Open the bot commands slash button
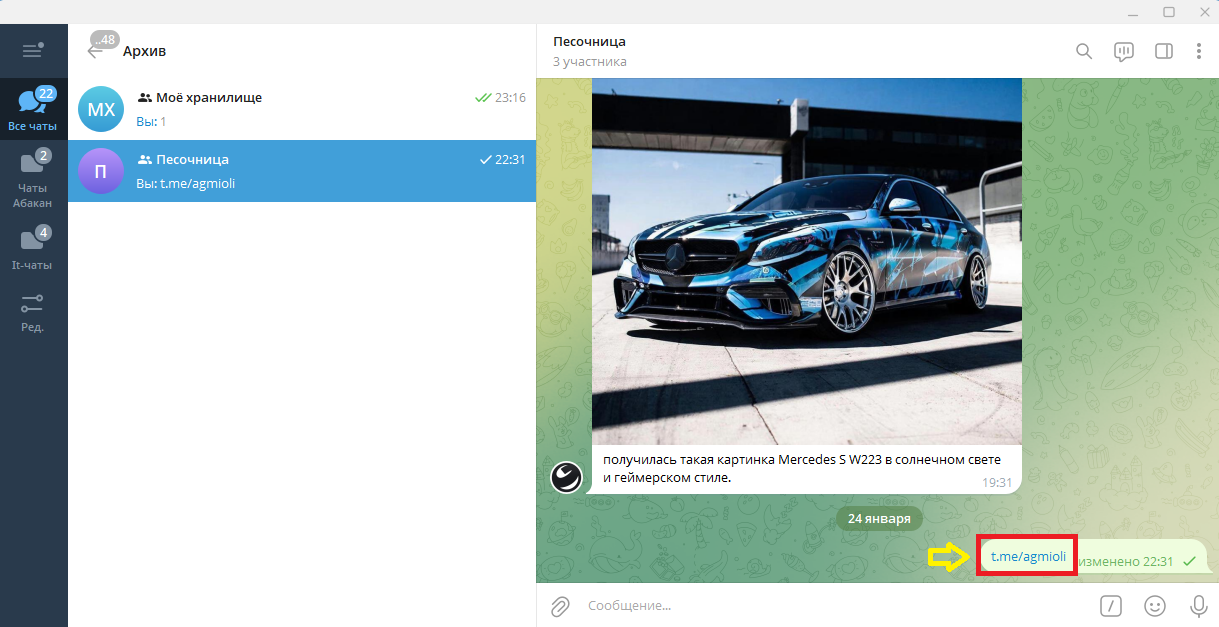 coord(1110,605)
